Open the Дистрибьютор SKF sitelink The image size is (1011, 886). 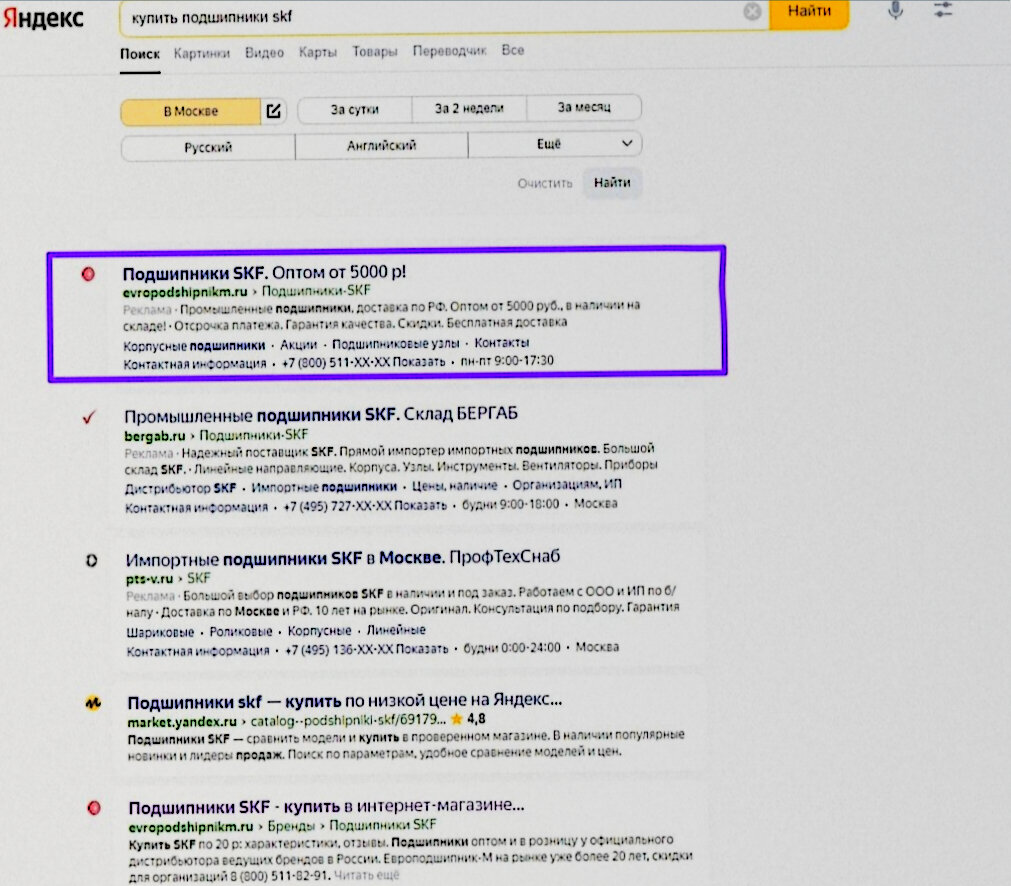[x=181, y=488]
